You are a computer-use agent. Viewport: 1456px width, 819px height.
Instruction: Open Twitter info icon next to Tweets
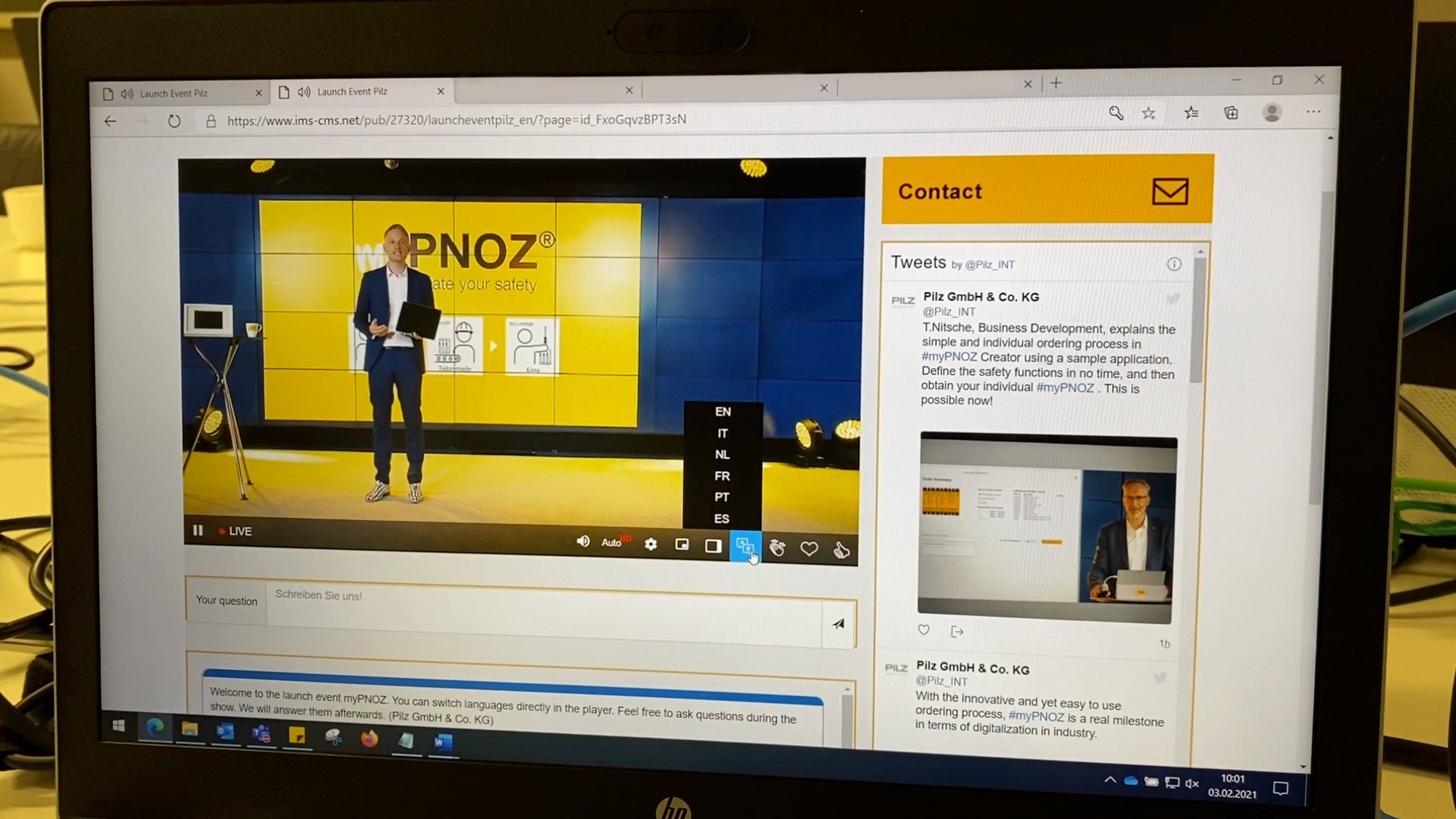click(1174, 264)
